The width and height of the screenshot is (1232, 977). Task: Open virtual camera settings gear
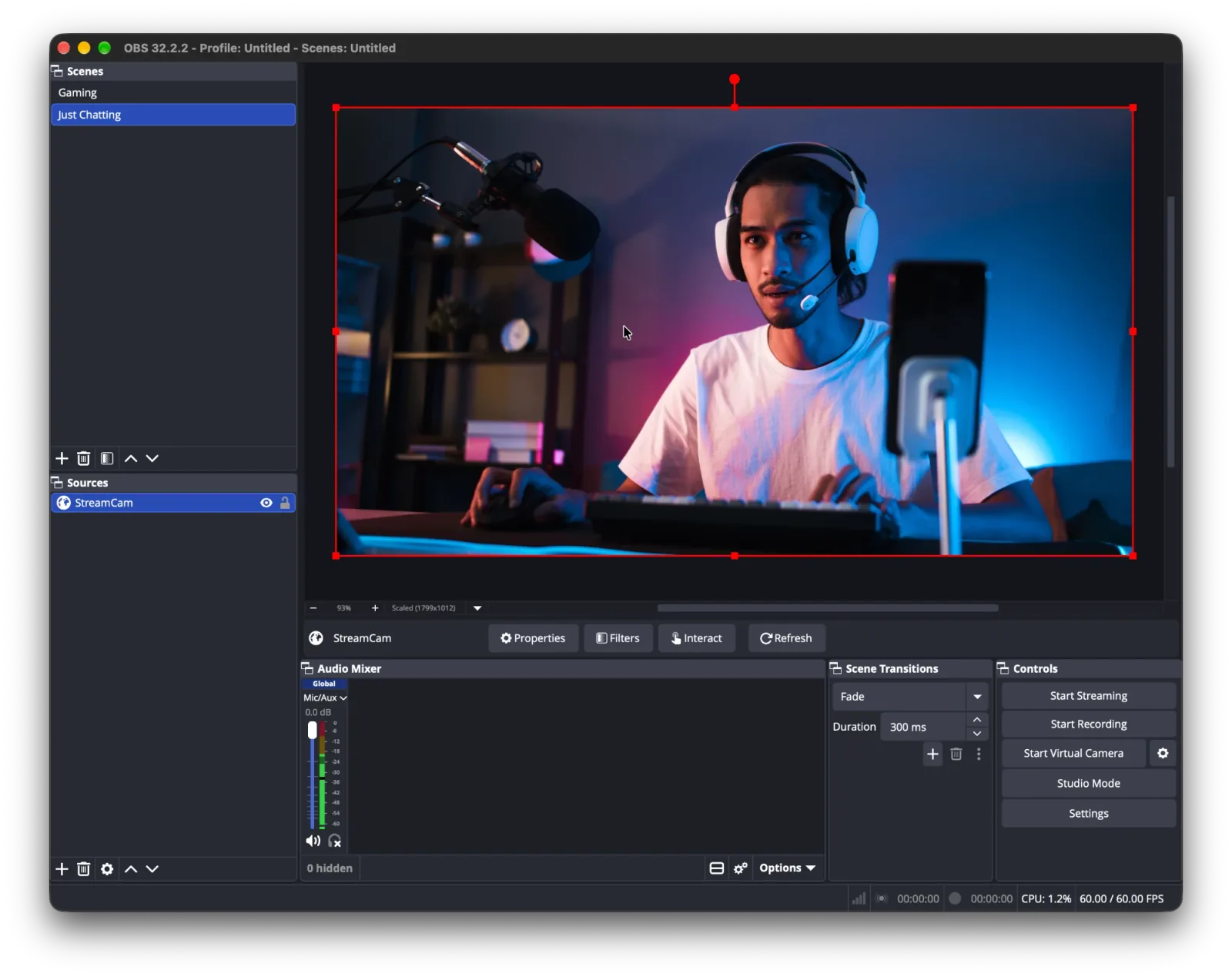[1163, 754]
